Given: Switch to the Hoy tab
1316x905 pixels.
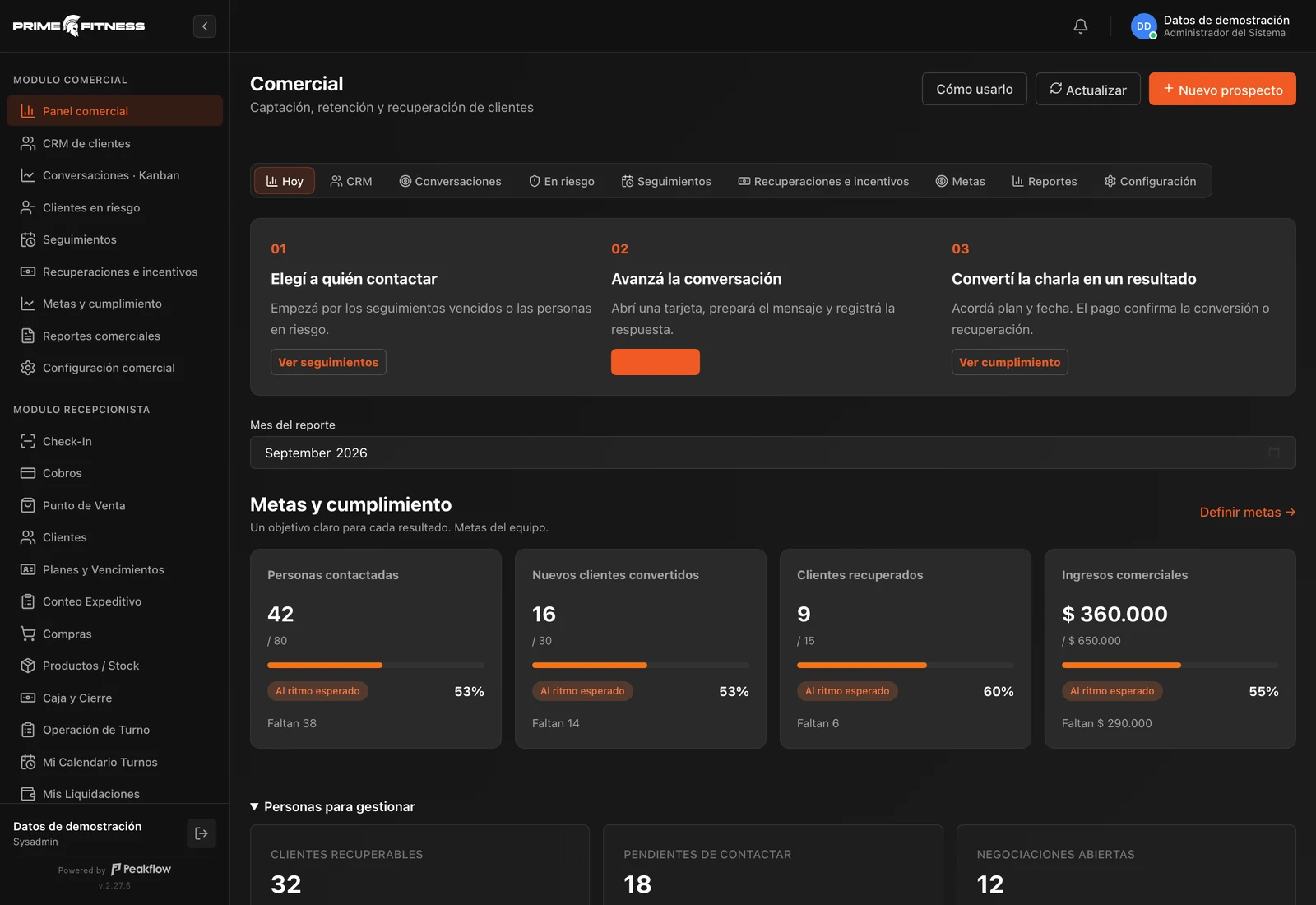Looking at the screenshot, I should tap(285, 181).
